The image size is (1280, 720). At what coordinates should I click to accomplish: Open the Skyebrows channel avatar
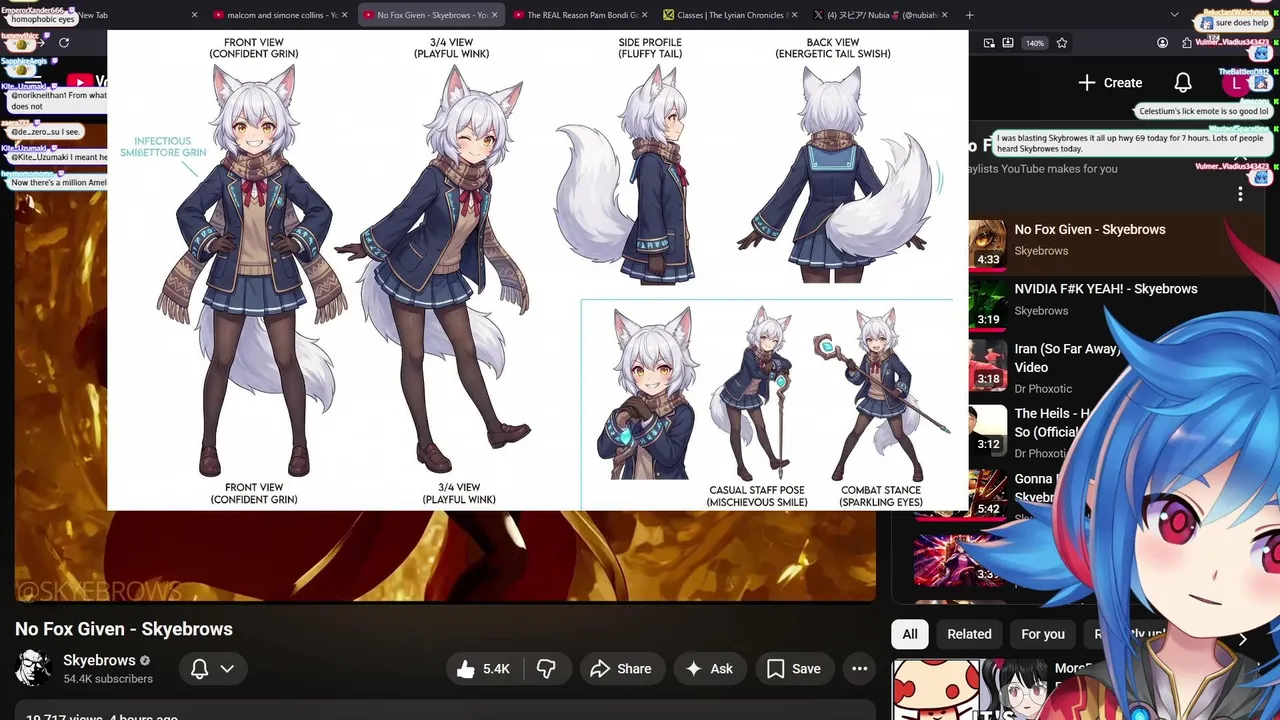click(x=33, y=668)
